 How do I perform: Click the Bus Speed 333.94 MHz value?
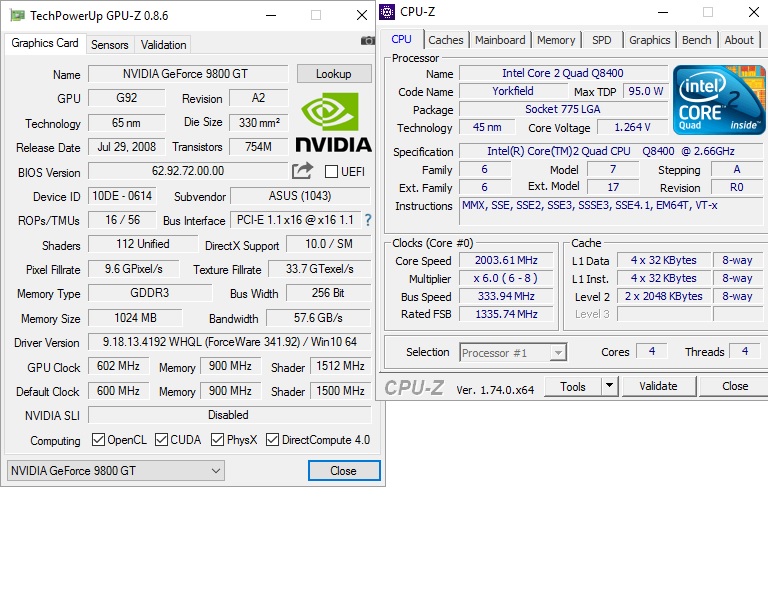tap(506, 296)
